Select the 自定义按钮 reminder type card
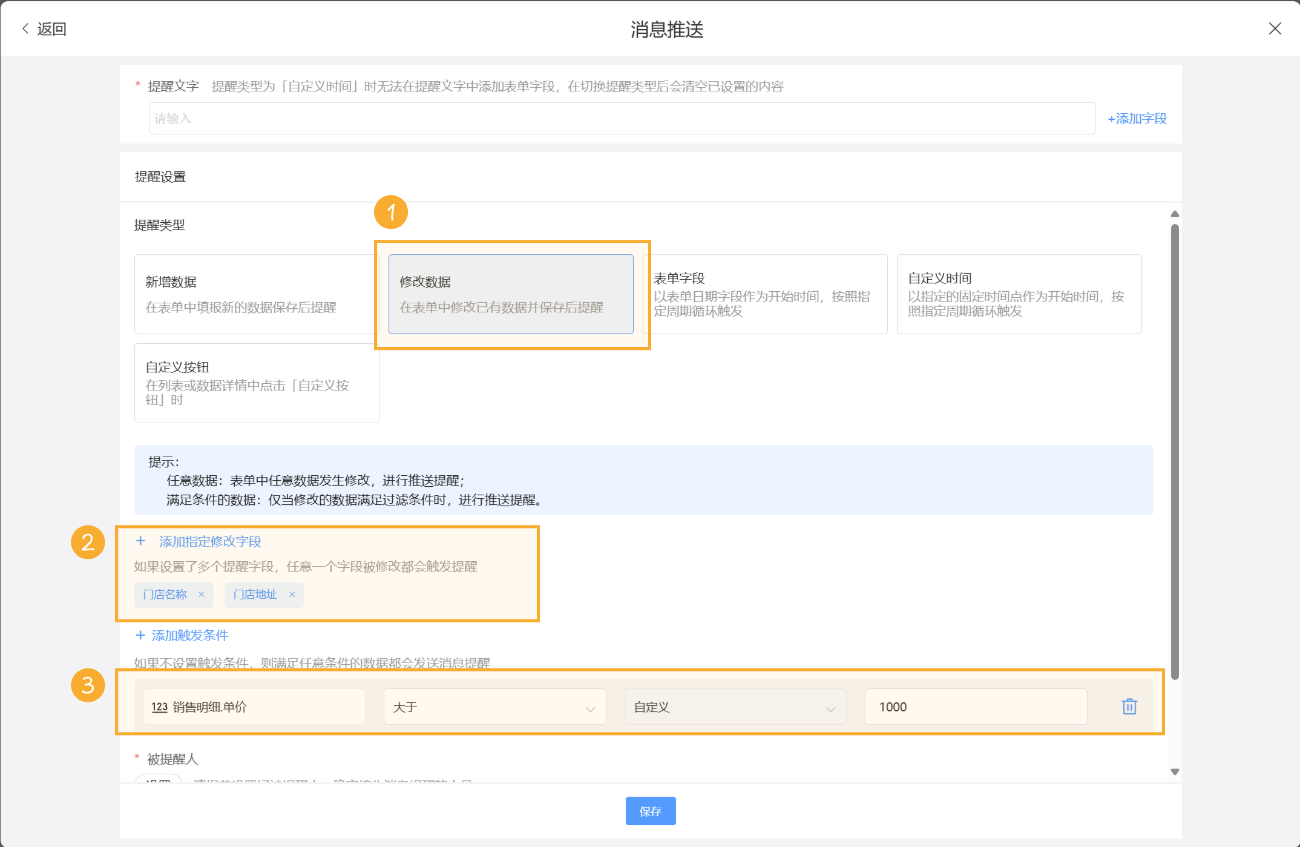This screenshot has height=847, width=1300. point(255,383)
